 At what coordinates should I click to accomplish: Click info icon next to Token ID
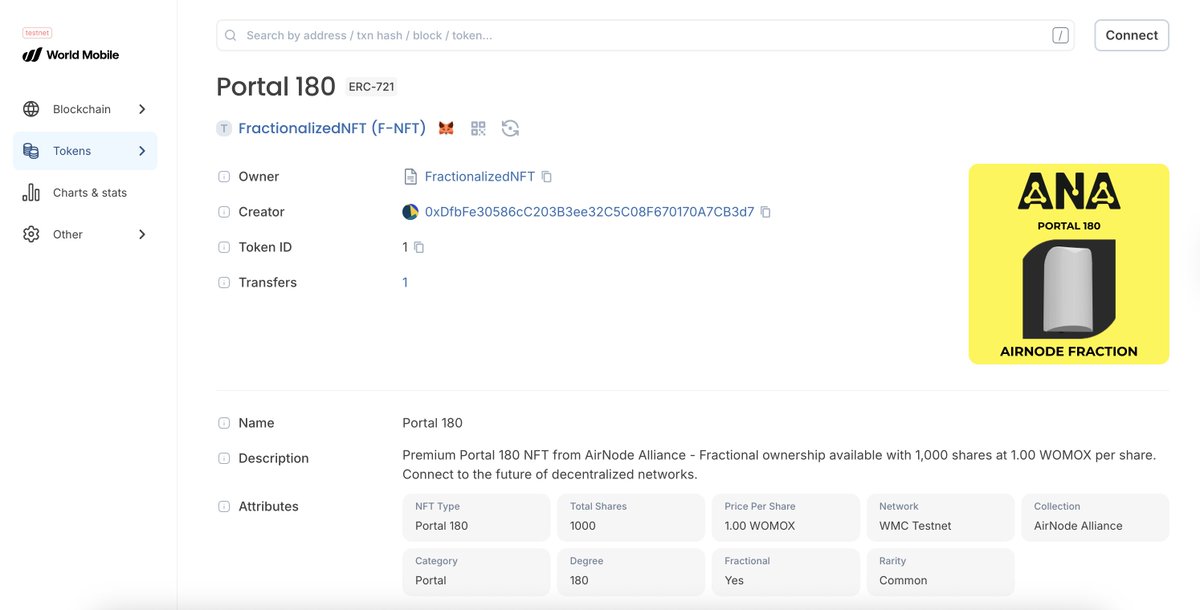[224, 247]
